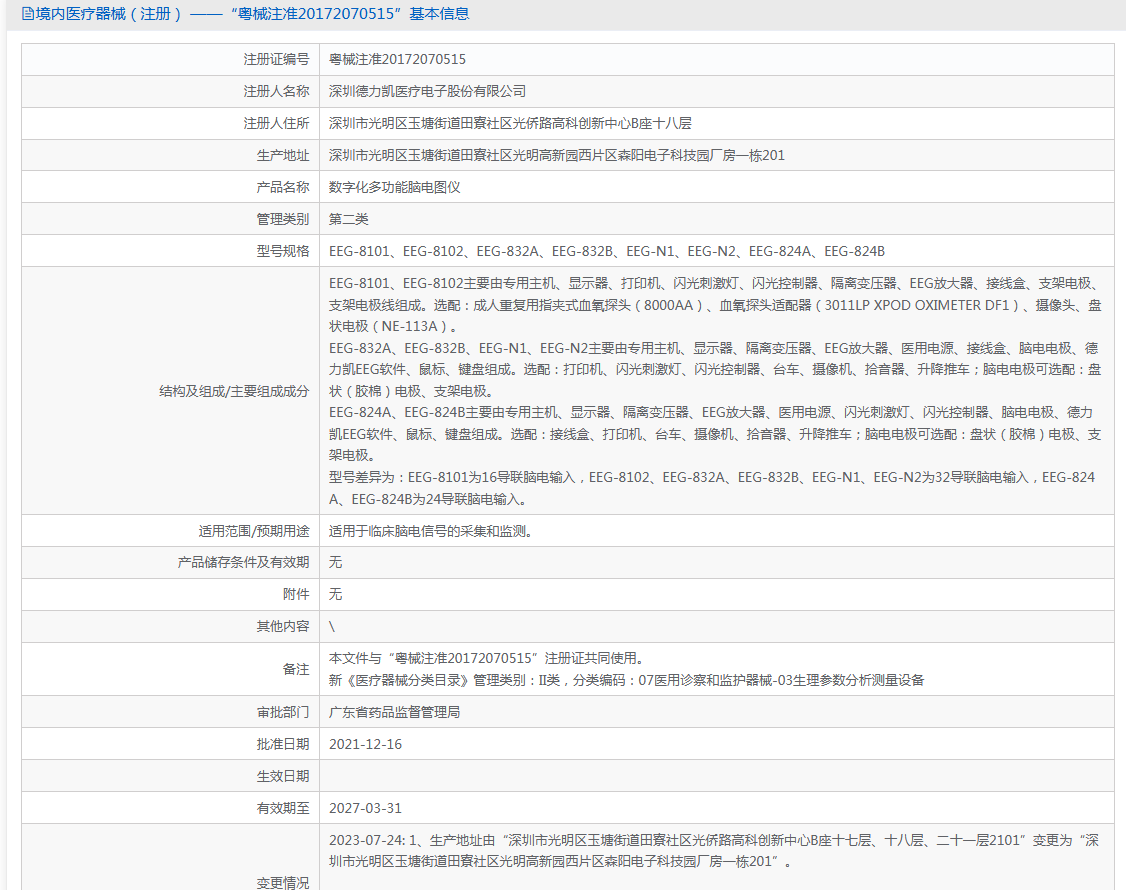The width and height of the screenshot is (1126, 890).
Task: Click the approving authority 广东省药品监督管理局
Action: (394, 713)
